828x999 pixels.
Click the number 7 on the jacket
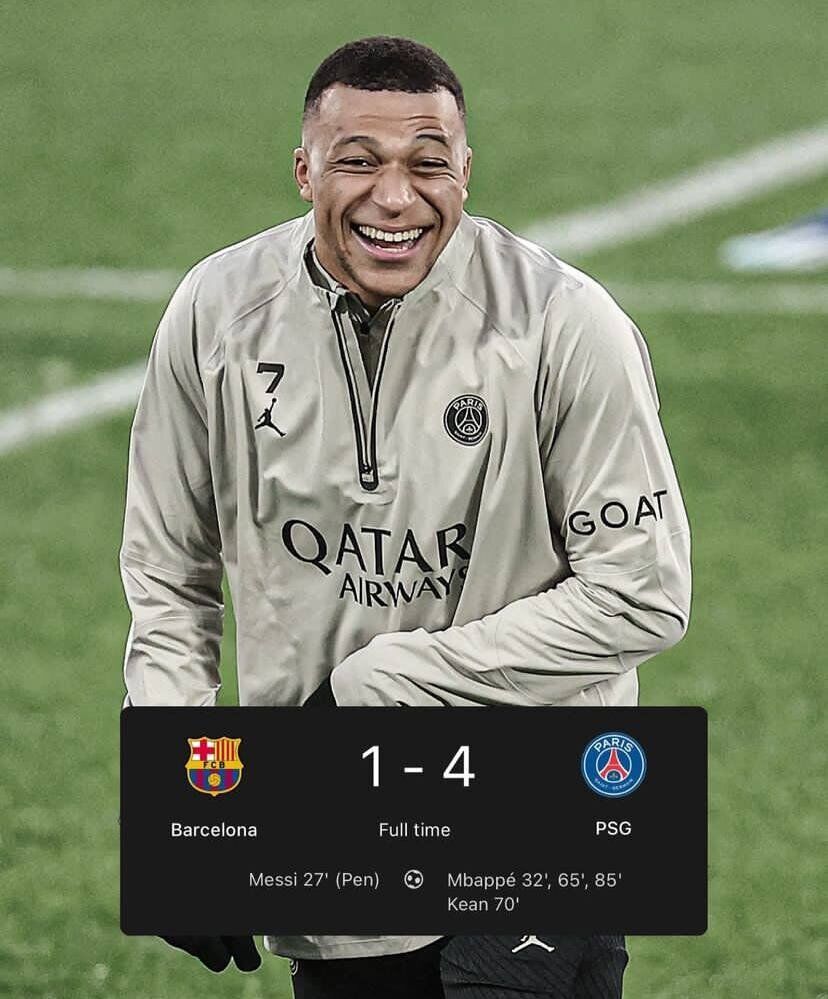pyautogui.click(x=270, y=377)
